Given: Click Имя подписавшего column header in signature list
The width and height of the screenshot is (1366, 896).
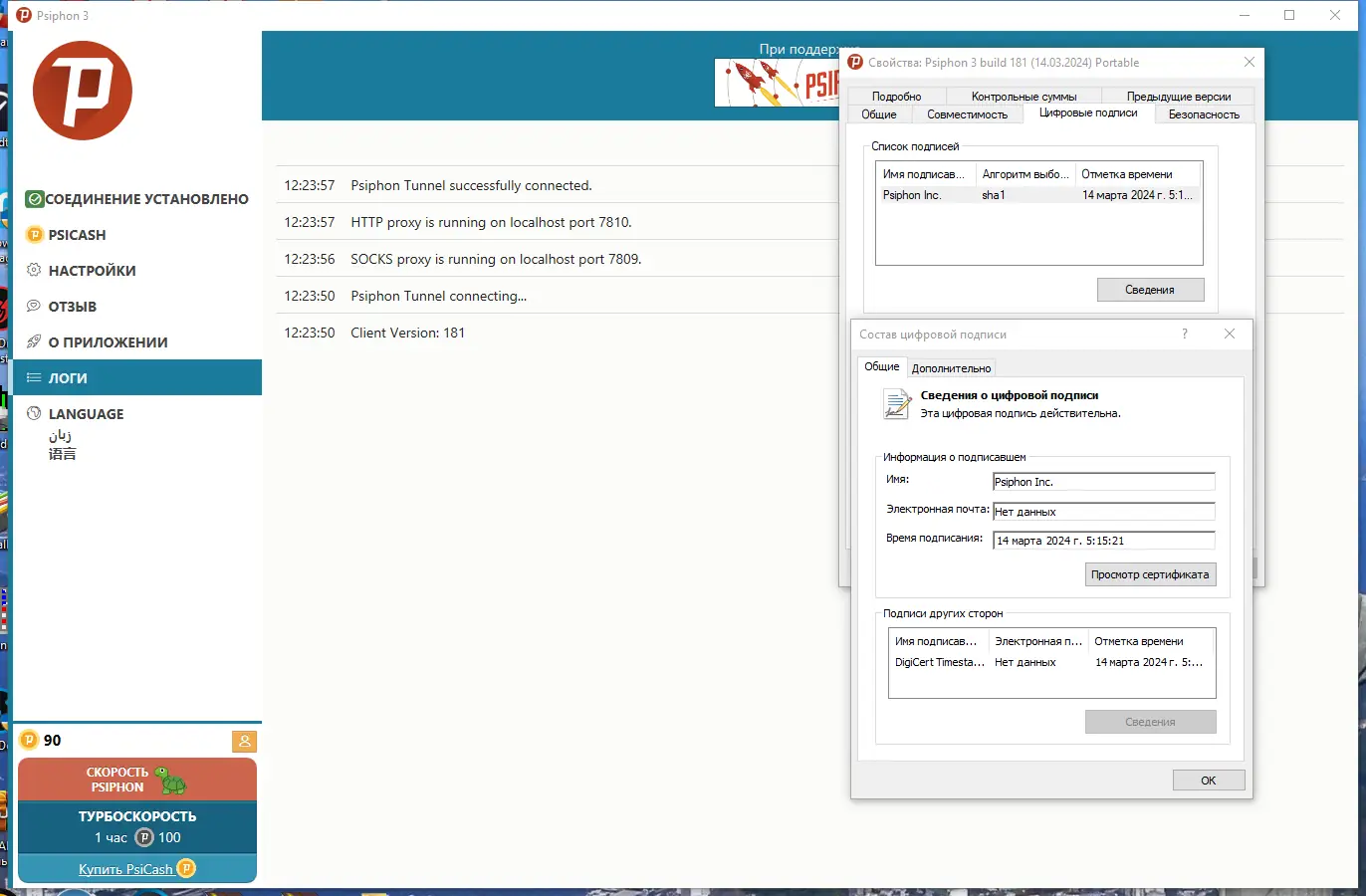Looking at the screenshot, I should click(926, 174).
